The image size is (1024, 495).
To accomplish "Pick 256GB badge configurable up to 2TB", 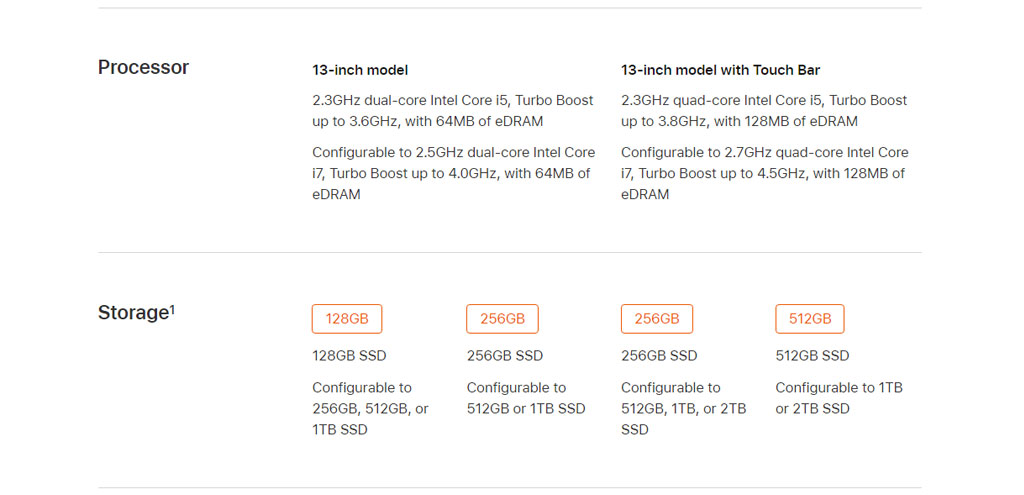I will pos(657,319).
